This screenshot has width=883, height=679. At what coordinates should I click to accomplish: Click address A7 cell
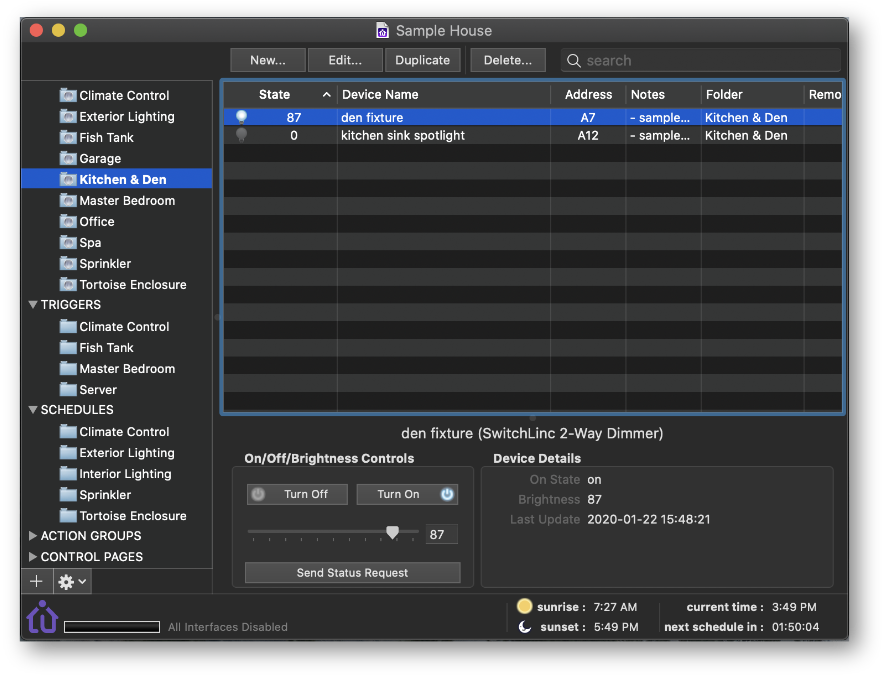pos(588,117)
